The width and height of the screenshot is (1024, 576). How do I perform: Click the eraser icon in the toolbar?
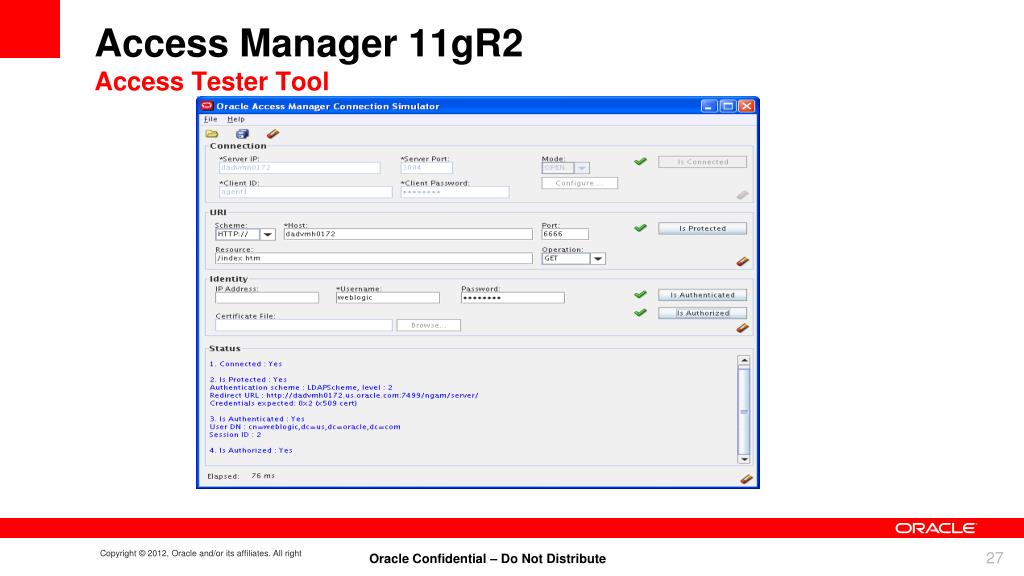272,134
